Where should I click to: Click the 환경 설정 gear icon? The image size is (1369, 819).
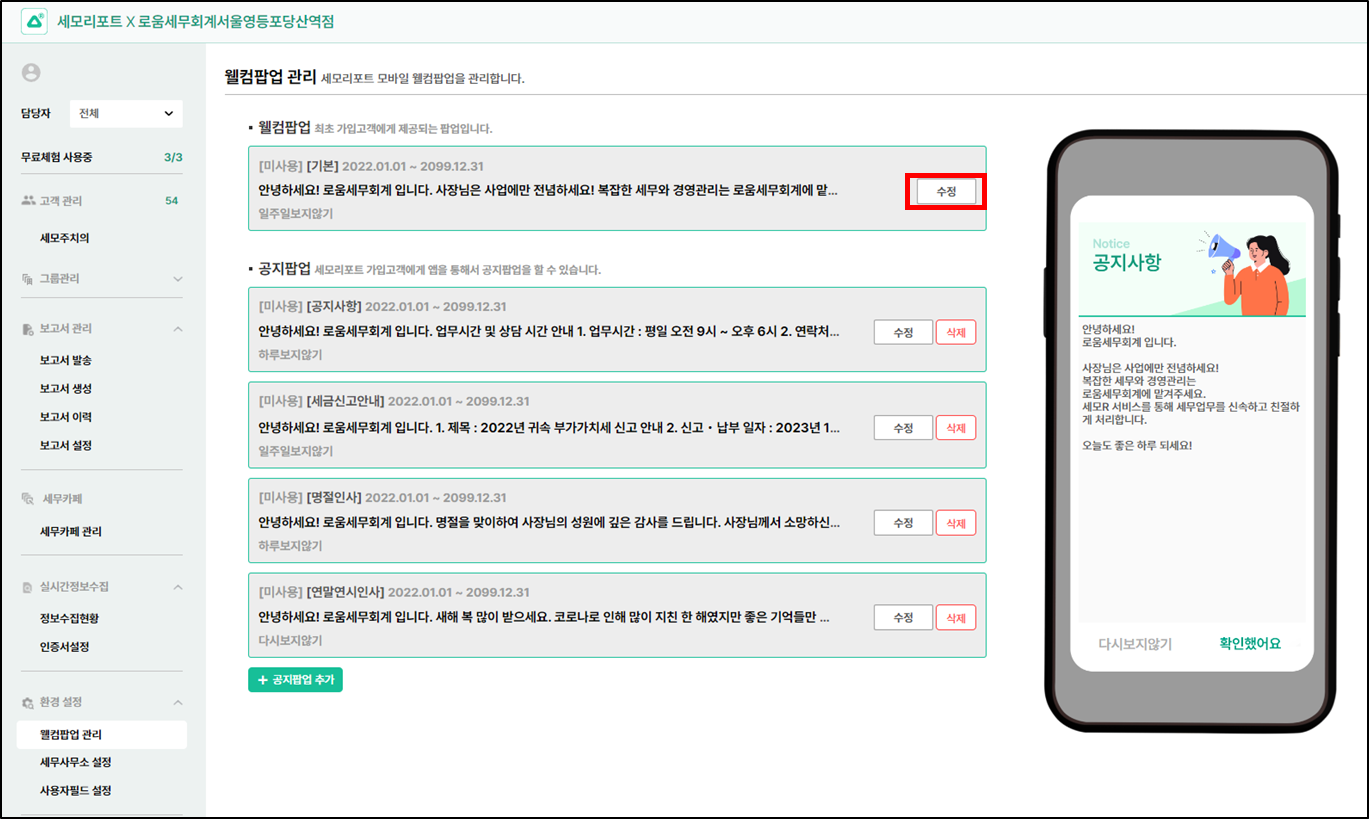click(28, 703)
